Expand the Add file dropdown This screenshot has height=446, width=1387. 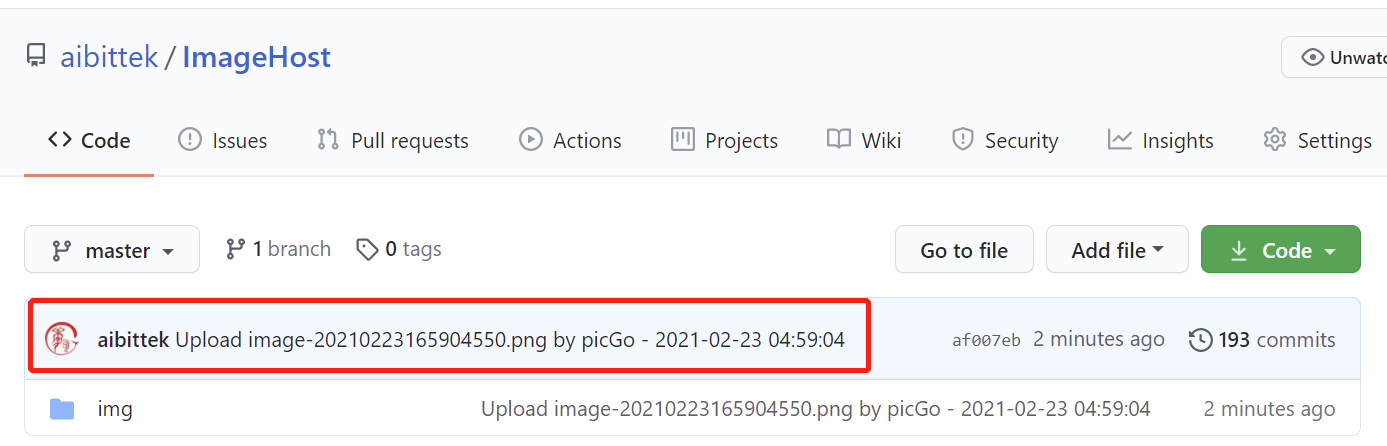click(x=1117, y=250)
